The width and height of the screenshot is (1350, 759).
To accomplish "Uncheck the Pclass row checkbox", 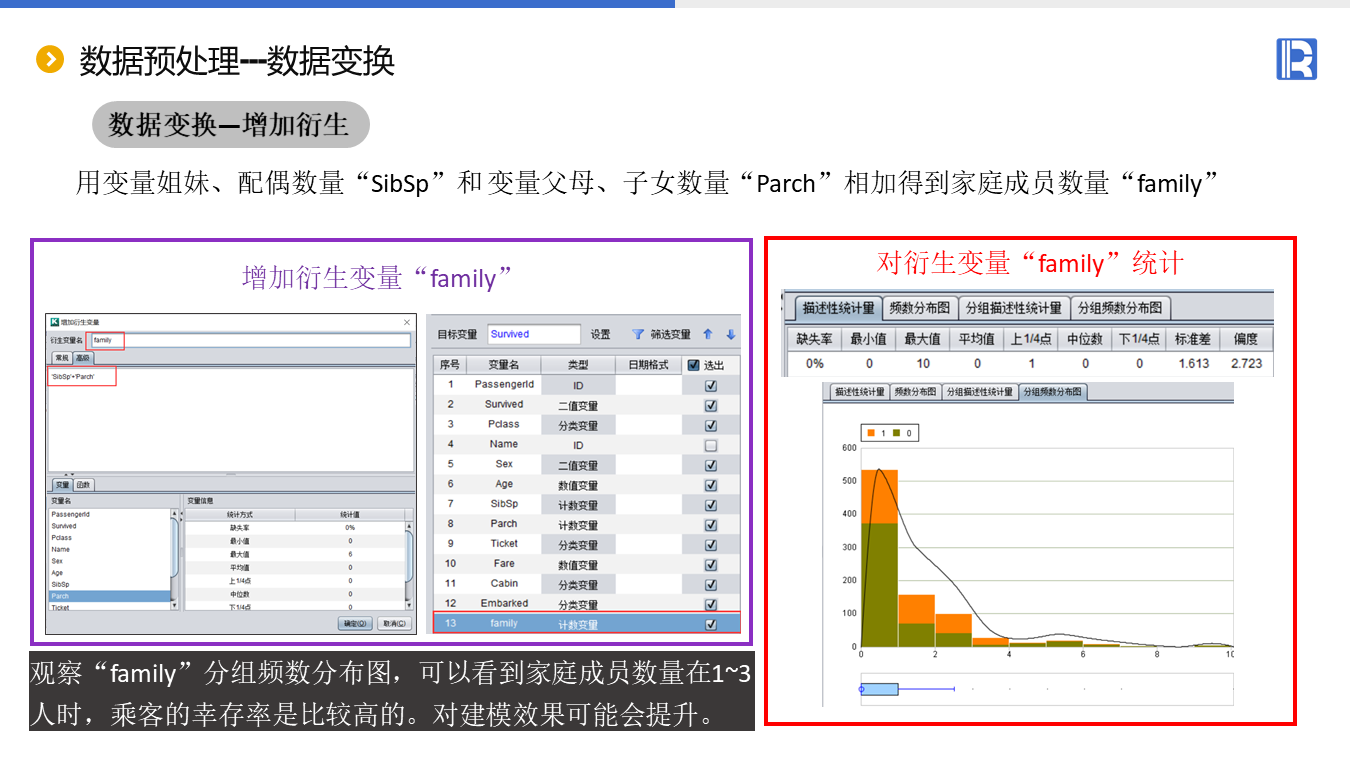I will click(711, 425).
